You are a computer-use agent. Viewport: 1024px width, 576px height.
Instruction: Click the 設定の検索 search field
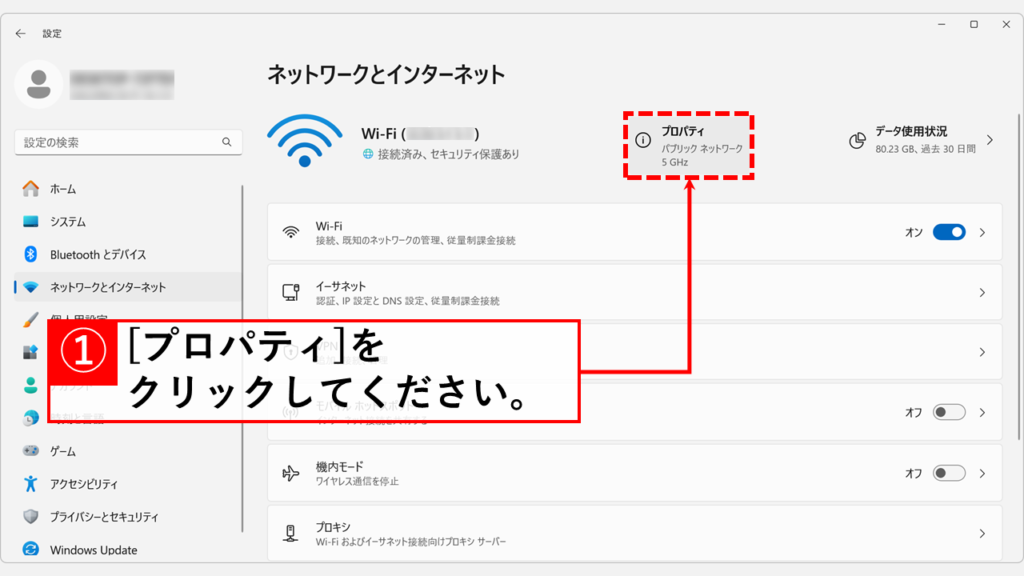[118, 143]
